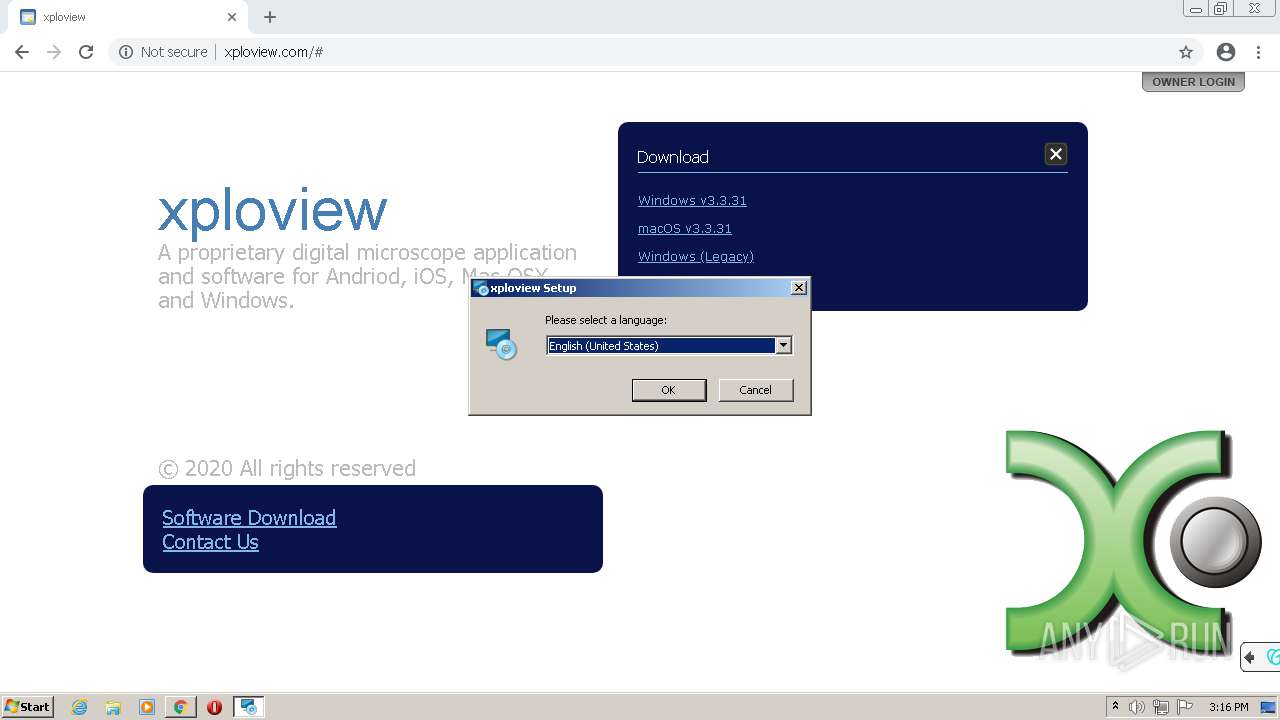Select the xploview browser tab
This screenshot has height=720, width=1280.
(x=127, y=17)
